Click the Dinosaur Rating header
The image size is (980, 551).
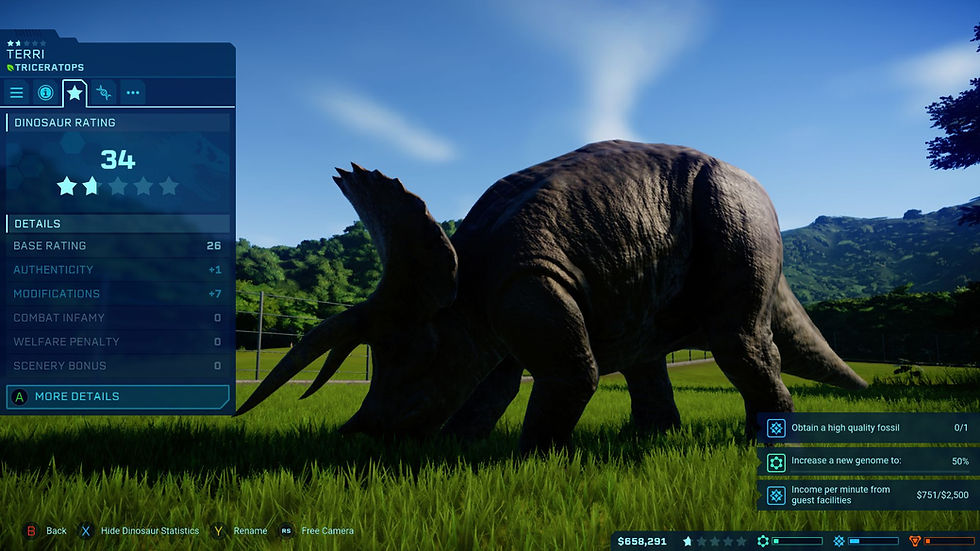[118, 122]
